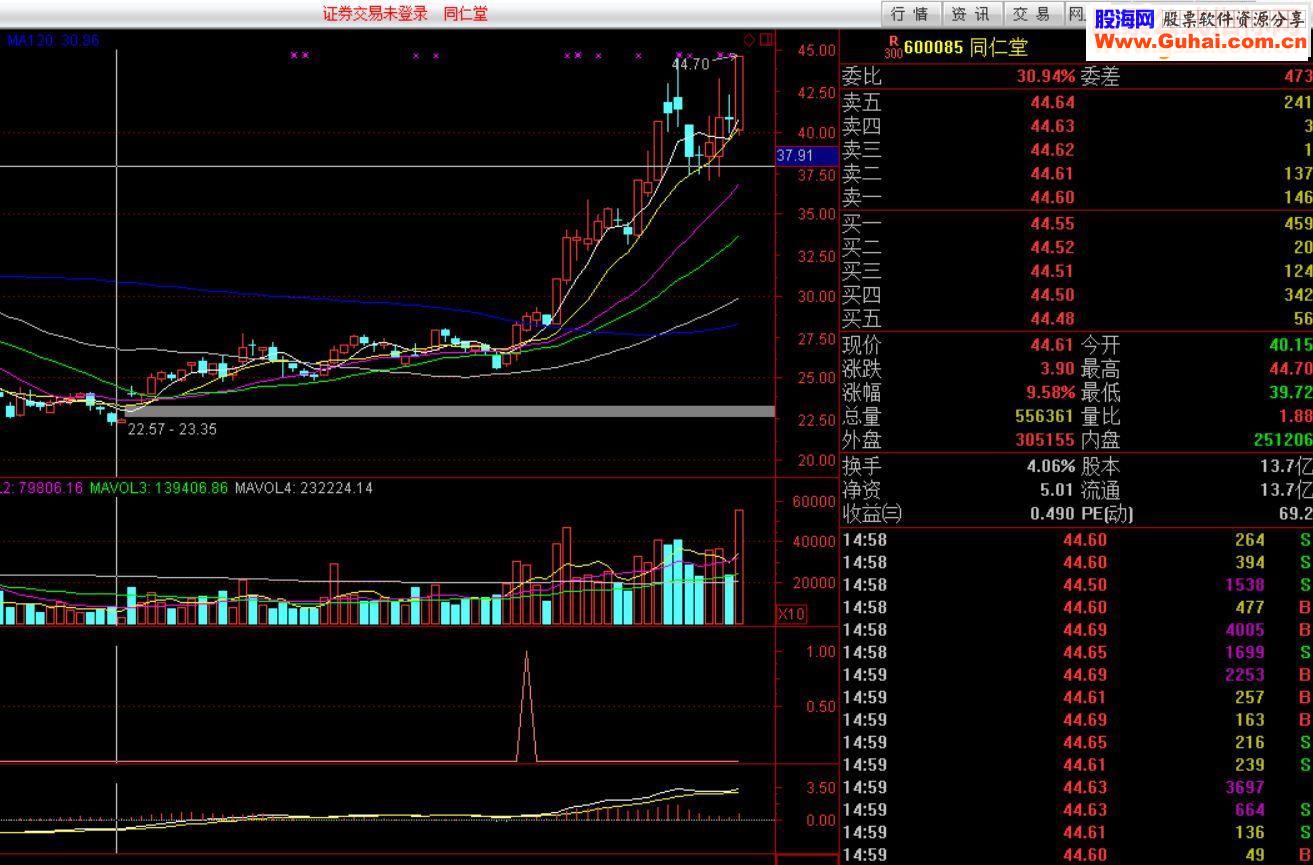This screenshot has height=865, width=1313.
Task: Click the 最低 low price 39.72
Action: point(1290,393)
